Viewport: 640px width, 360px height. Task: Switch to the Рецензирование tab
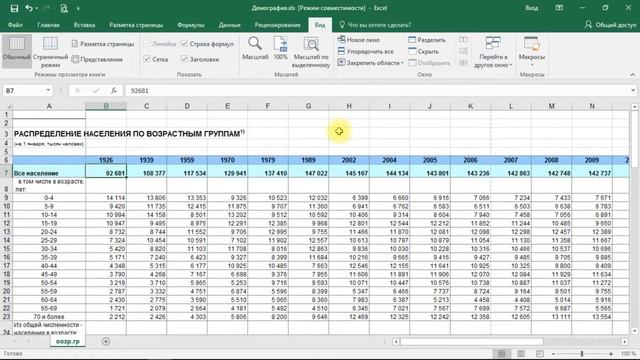point(277,25)
